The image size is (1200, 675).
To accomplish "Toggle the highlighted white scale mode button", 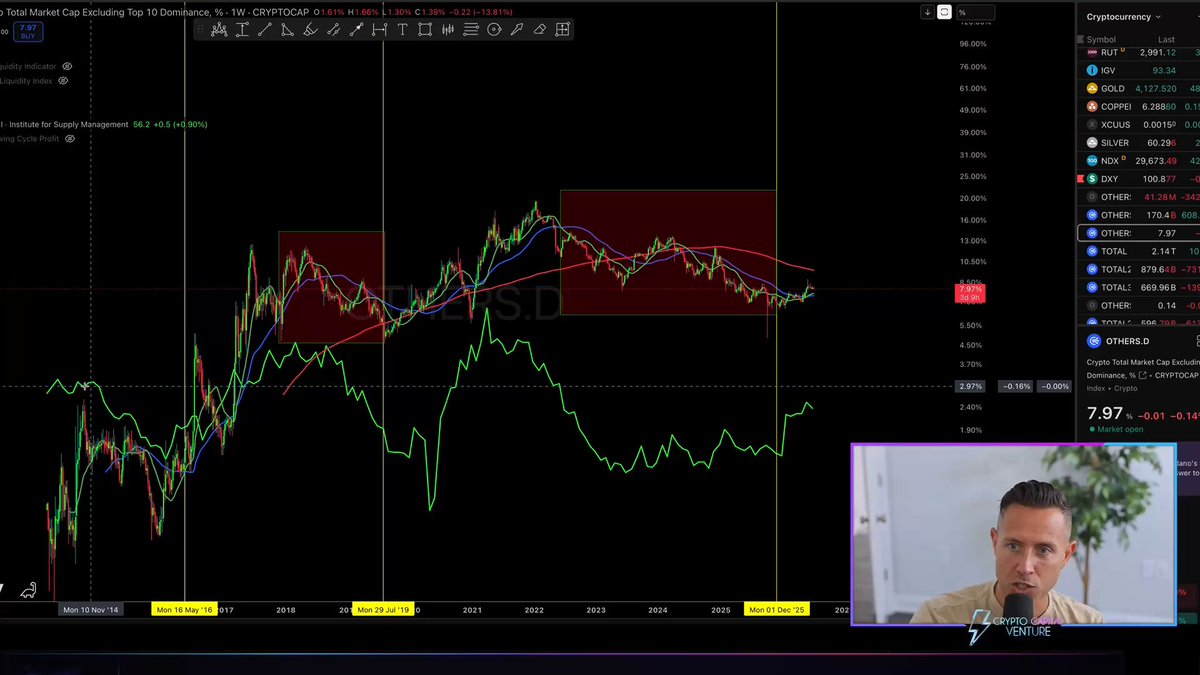I will click(x=944, y=12).
